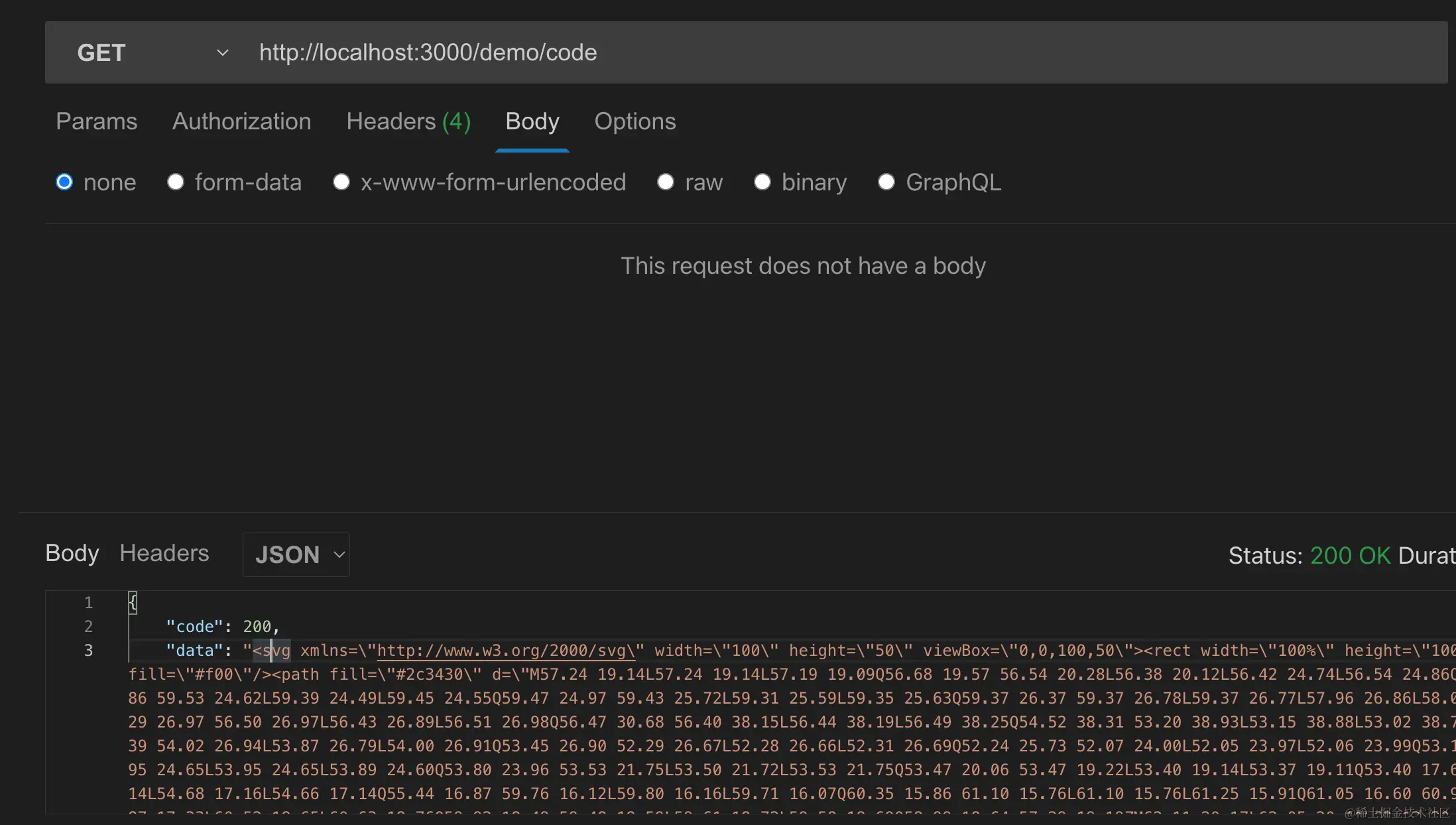Open the response Headers tab
The image size is (1456, 825).
tap(164, 553)
